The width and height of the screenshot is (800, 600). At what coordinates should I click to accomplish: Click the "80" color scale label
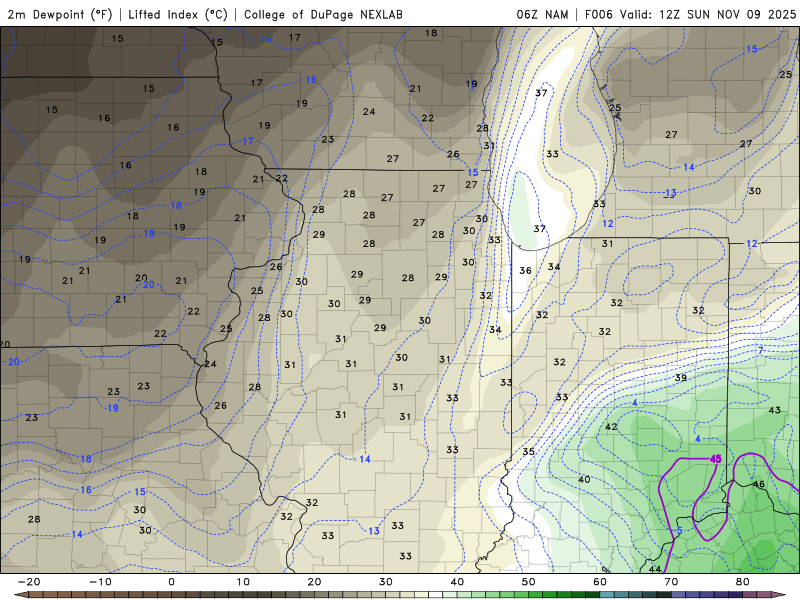click(x=743, y=582)
